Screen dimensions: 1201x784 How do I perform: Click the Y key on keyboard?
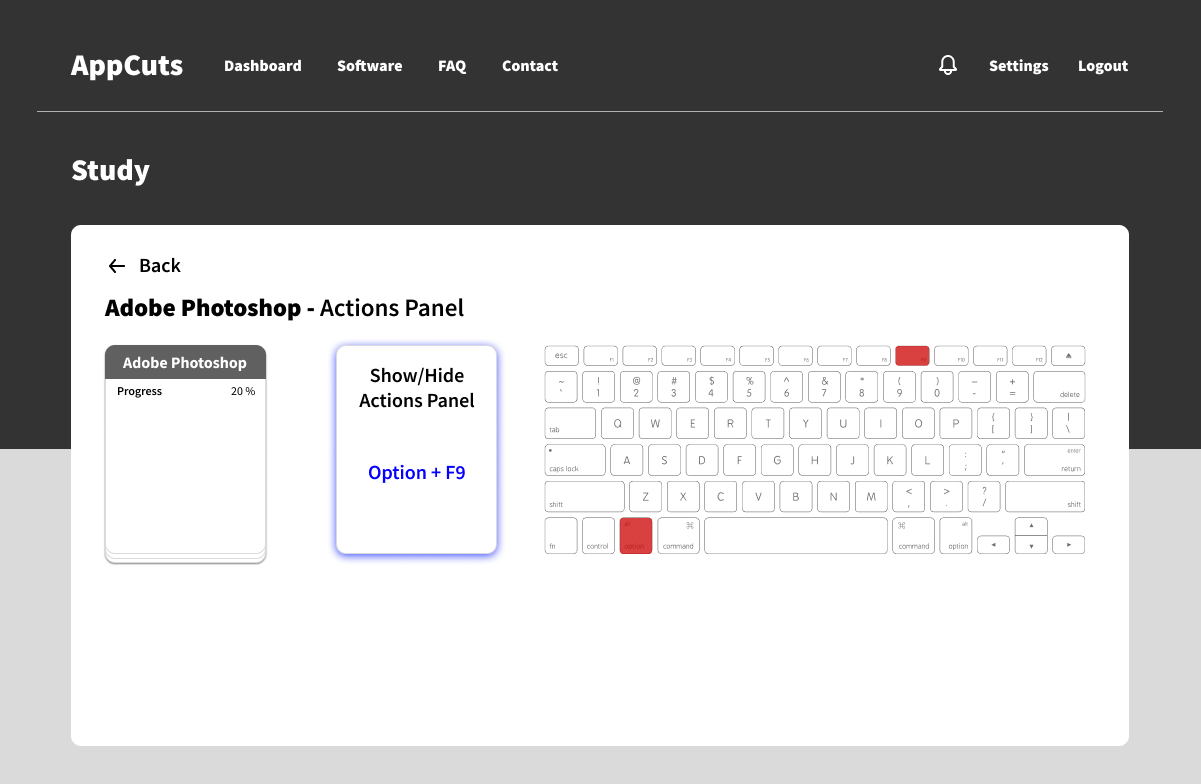(x=805, y=422)
